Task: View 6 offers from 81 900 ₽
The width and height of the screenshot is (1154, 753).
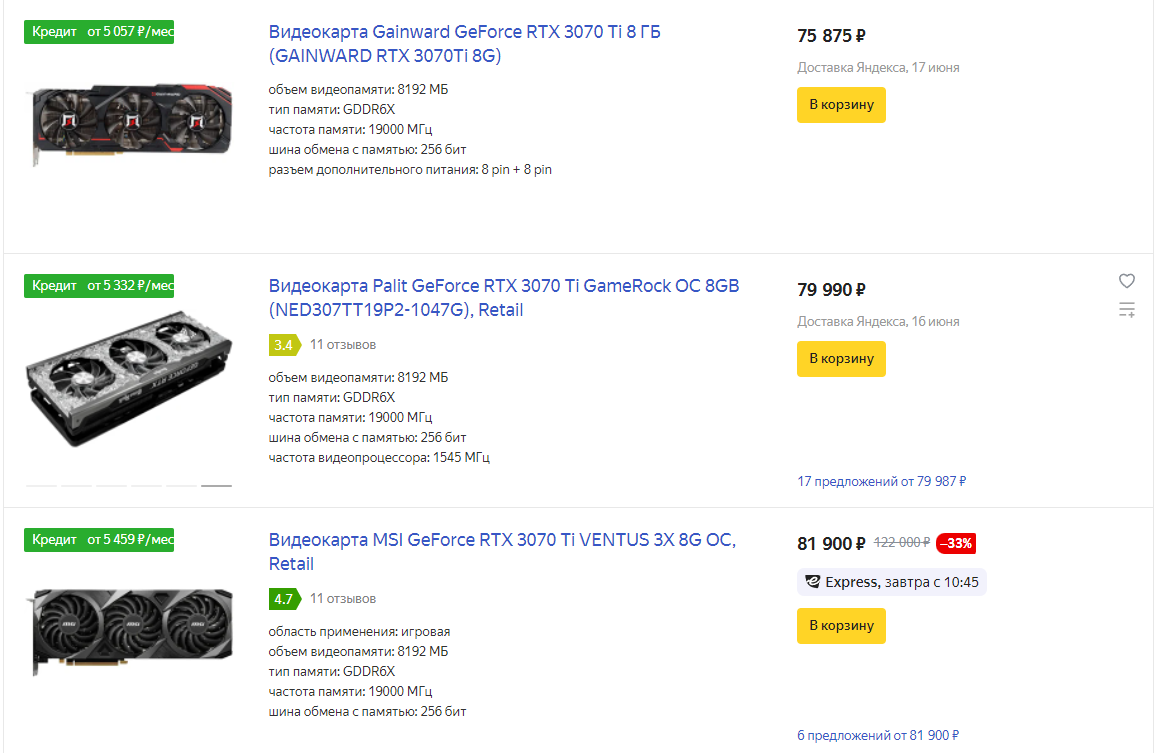Action: pyautogui.click(x=877, y=736)
